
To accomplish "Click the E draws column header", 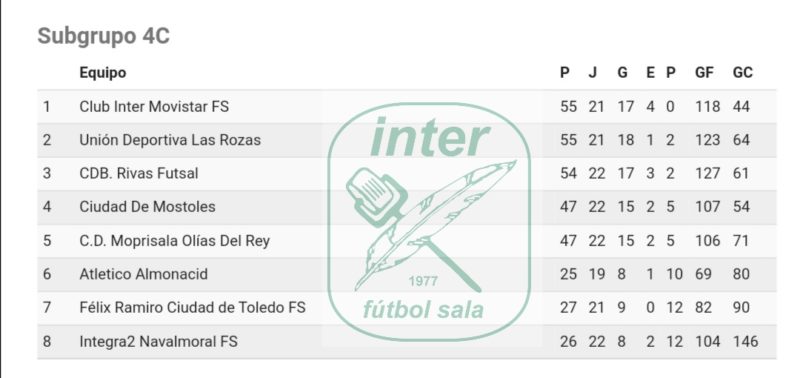I will click(650, 72).
